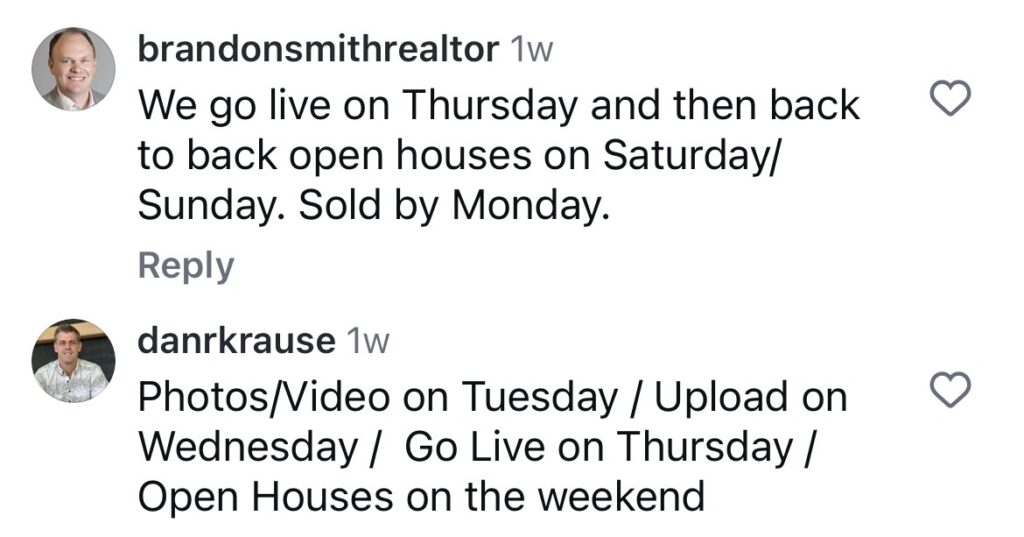Click the word "Wednesday" in danrkrause's comment
Viewport: 1024px width, 537px height.
tap(248, 448)
